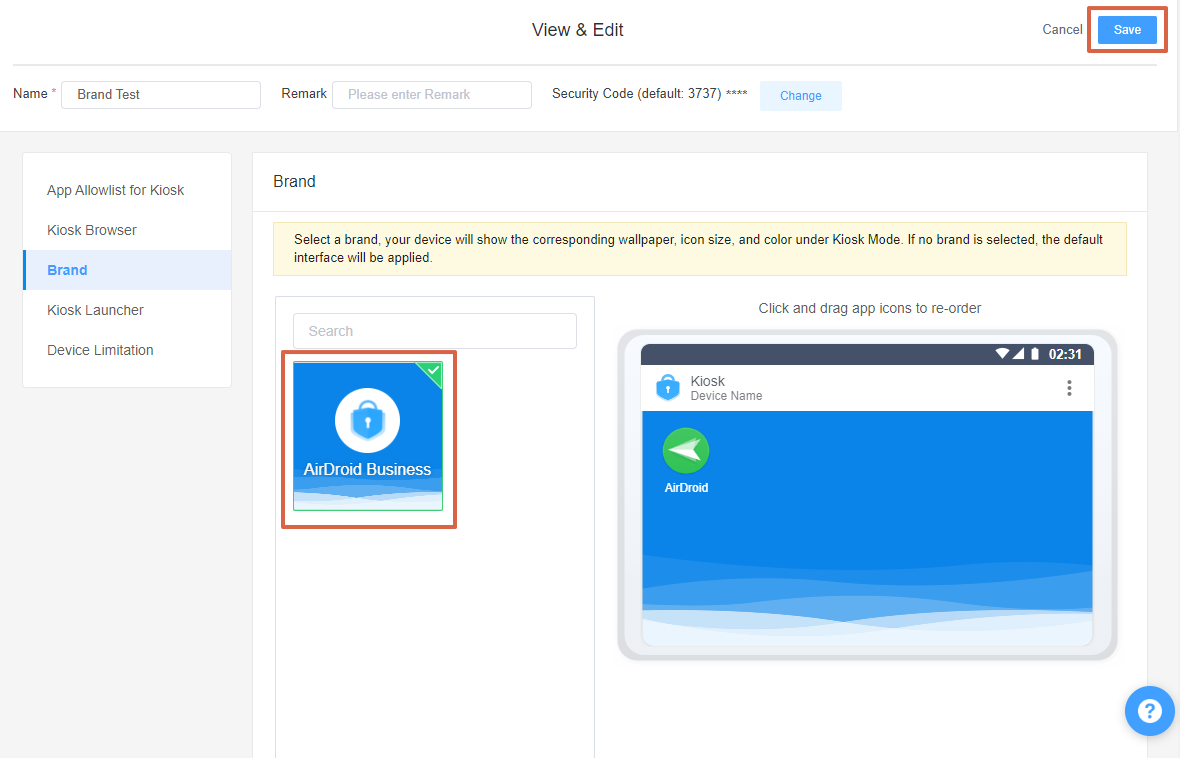The height and width of the screenshot is (758, 1180).
Task: Click the Kiosk title in preview header
Action: click(707, 381)
